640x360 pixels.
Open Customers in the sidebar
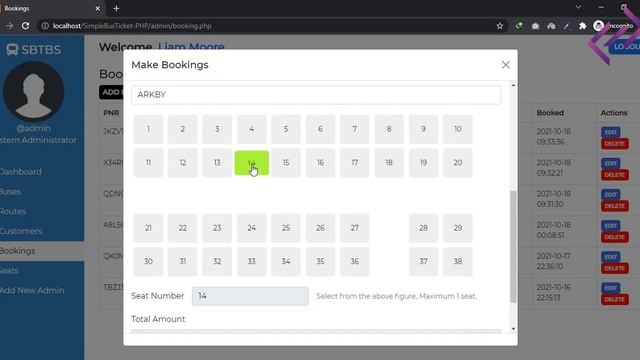tap(21, 231)
